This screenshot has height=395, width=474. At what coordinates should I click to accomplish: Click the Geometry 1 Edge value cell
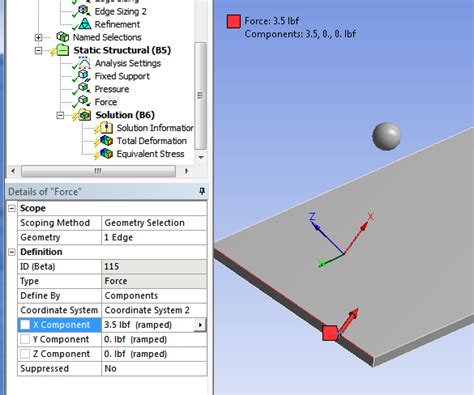pyautogui.click(x=154, y=237)
